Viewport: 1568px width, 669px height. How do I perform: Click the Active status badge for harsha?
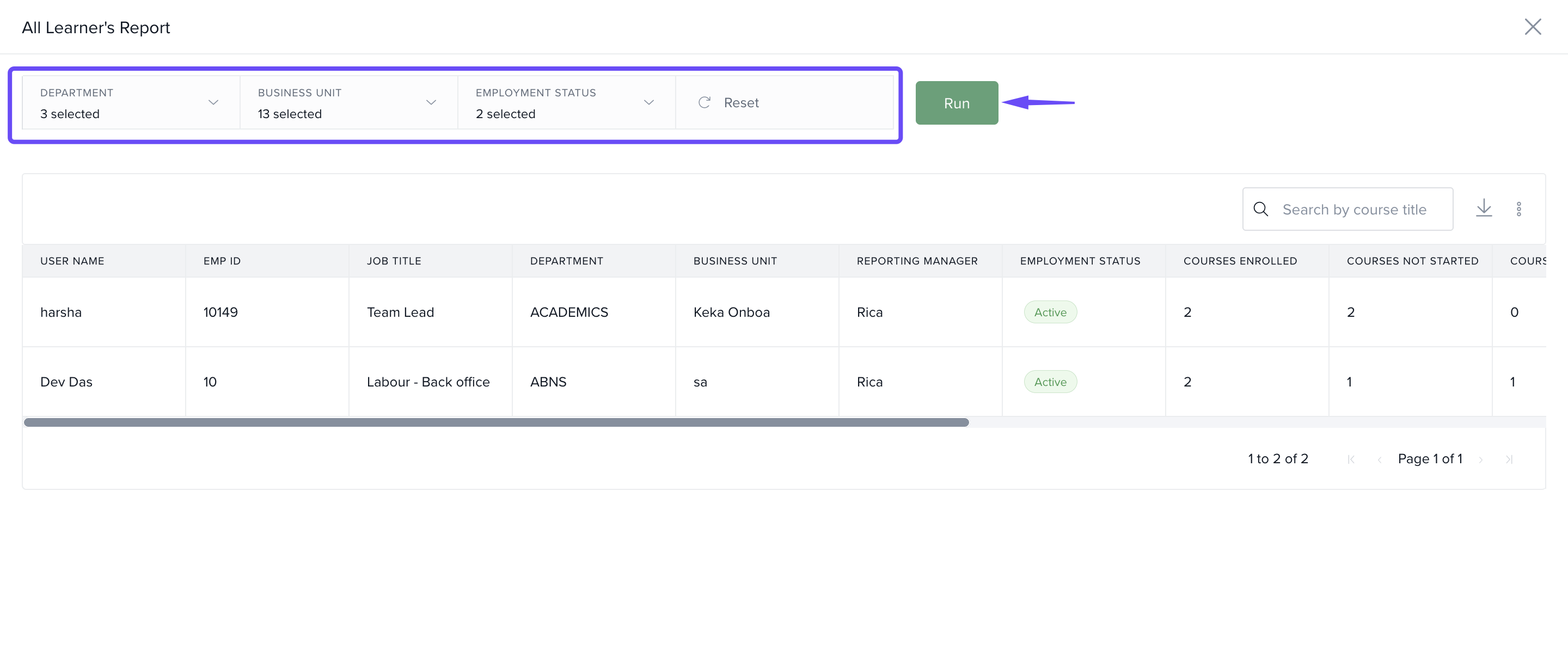[x=1050, y=312]
